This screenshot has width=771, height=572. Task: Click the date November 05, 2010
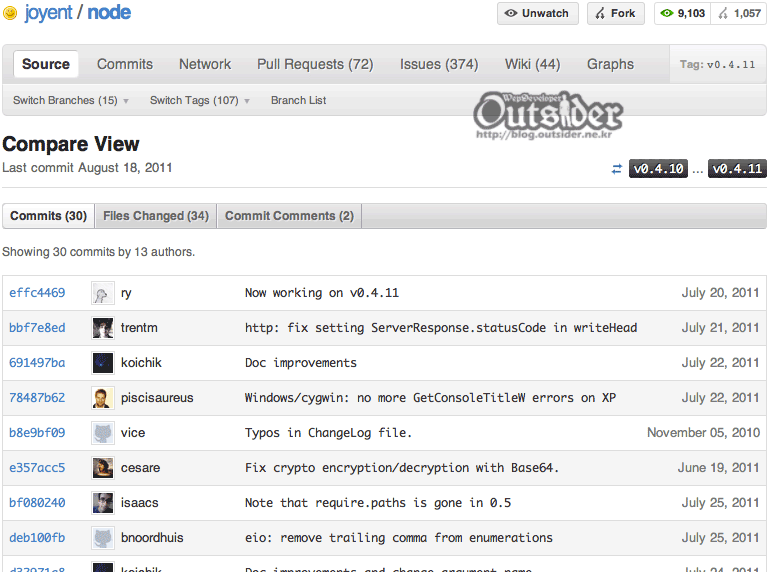tap(704, 433)
